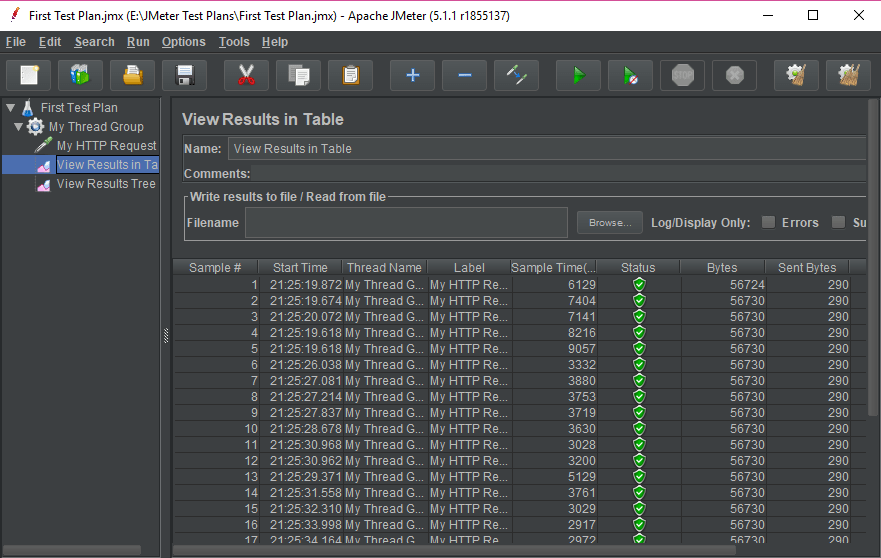Click bytes value 56724
This screenshot has width=881, height=558.
tap(747, 284)
